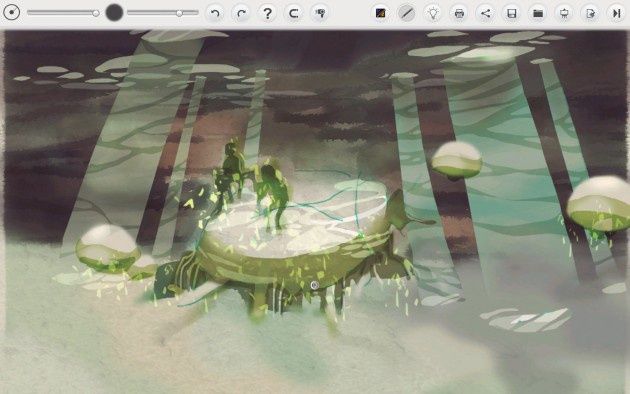The width and height of the screenshot is (630, 394).
Task: Toggle the light bulb hints icon
Action: [433, 13]
